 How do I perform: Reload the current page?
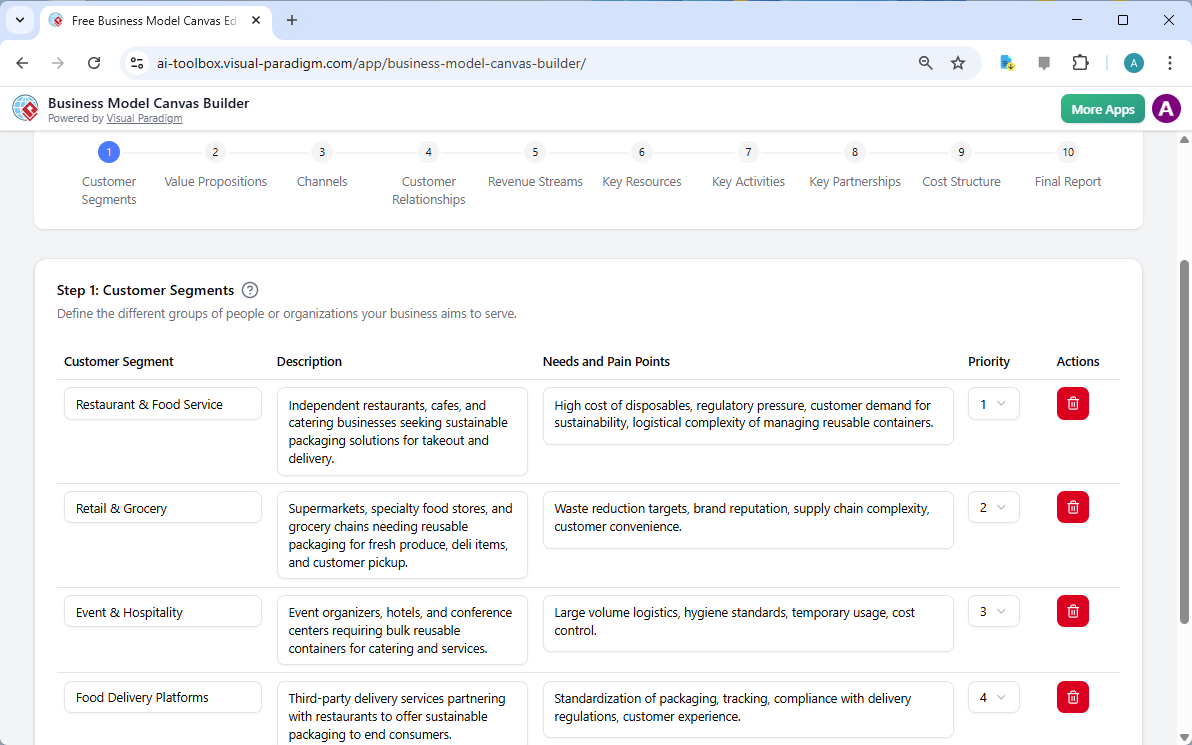[x=94, y=62]
